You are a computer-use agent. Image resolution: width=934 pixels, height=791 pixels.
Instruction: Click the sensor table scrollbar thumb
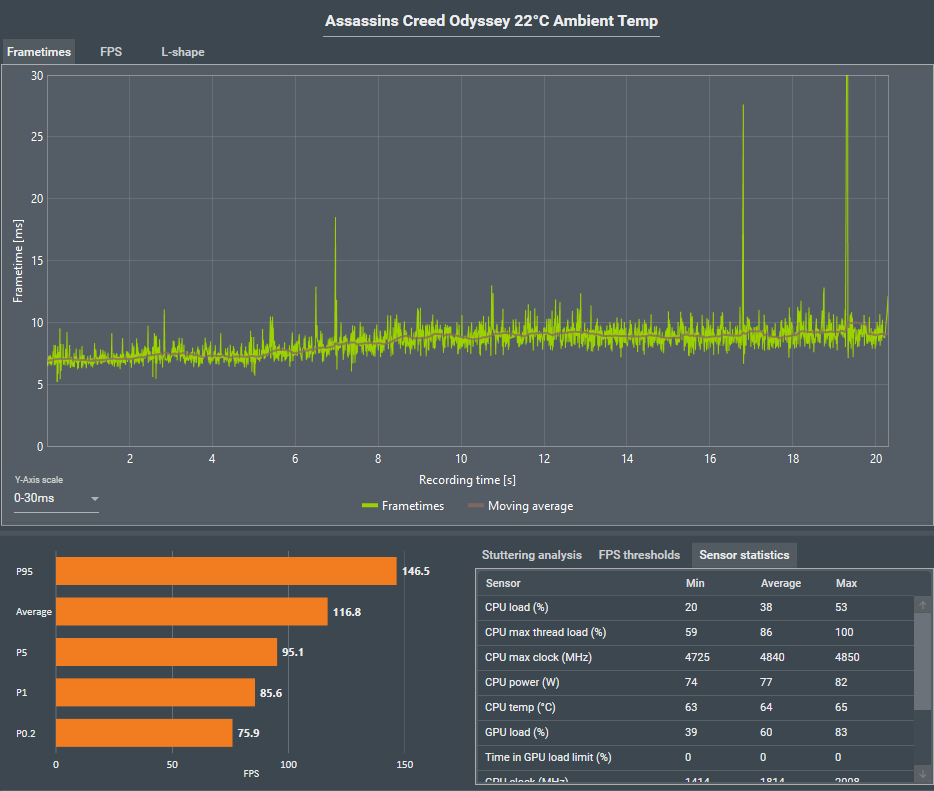click(x=923, y=661)
